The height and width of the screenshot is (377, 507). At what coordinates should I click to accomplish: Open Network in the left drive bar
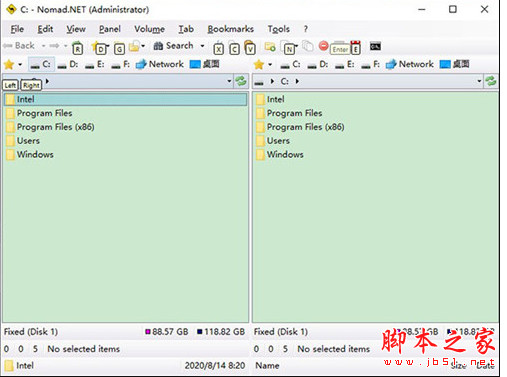[160, 64]
